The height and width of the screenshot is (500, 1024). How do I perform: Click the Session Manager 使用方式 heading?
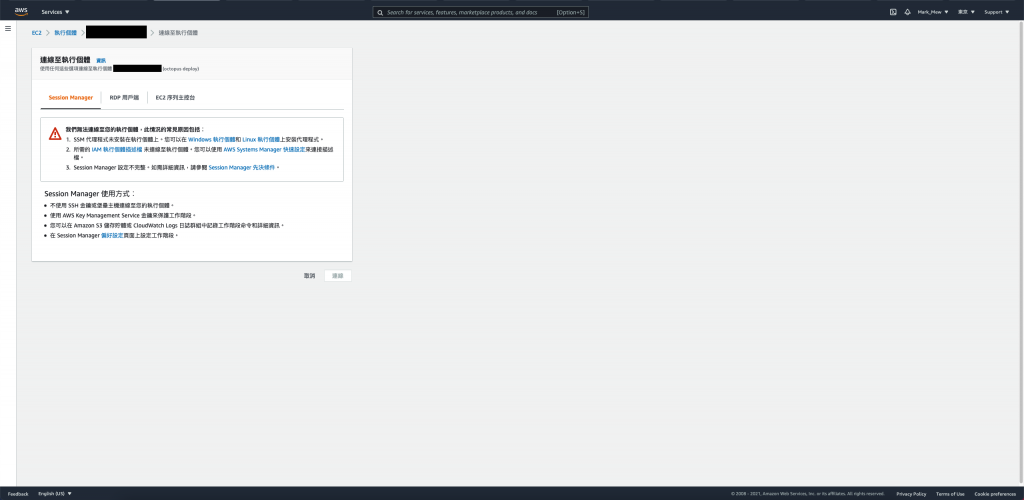click(89, 194)
